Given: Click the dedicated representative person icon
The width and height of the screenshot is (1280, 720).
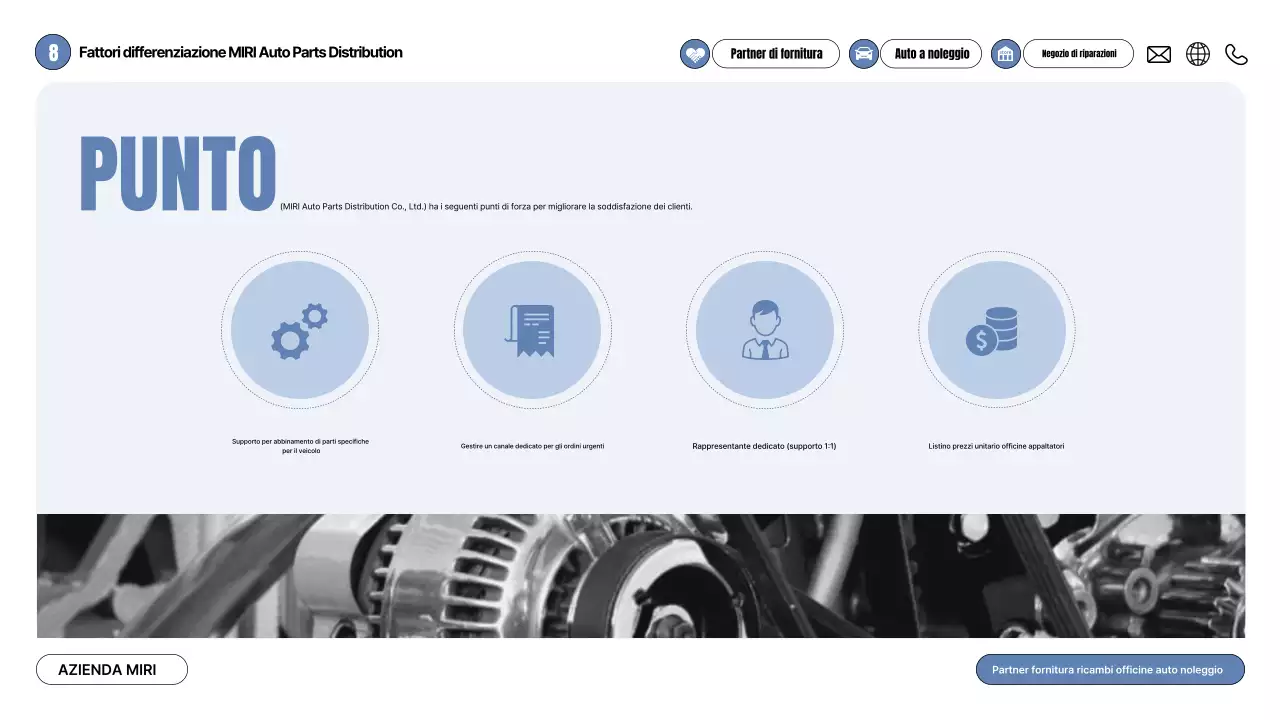Looking at the screenshot, I should pyautogui.click(x=764, y=330).
